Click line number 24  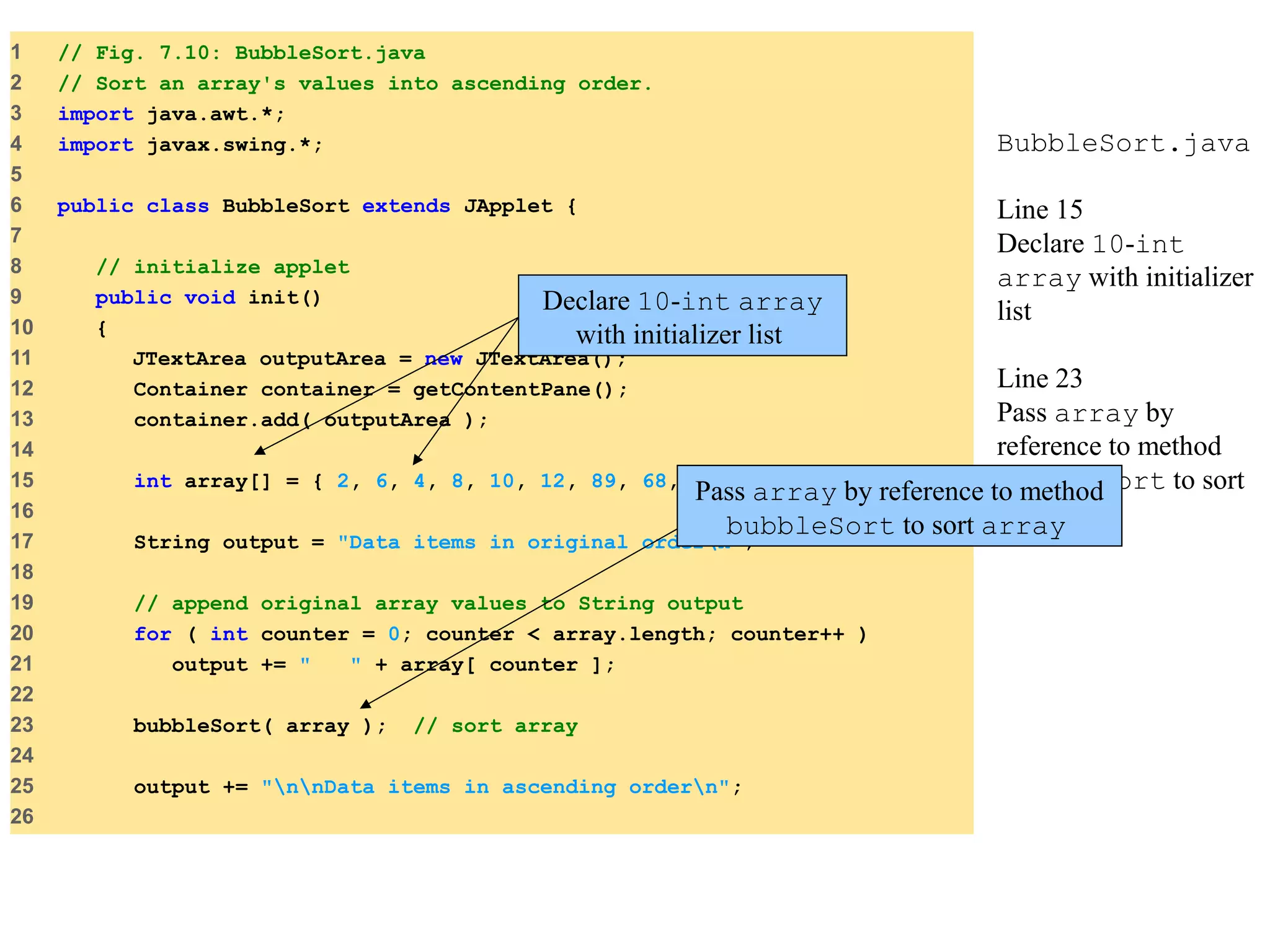click(x=22, y=756)
